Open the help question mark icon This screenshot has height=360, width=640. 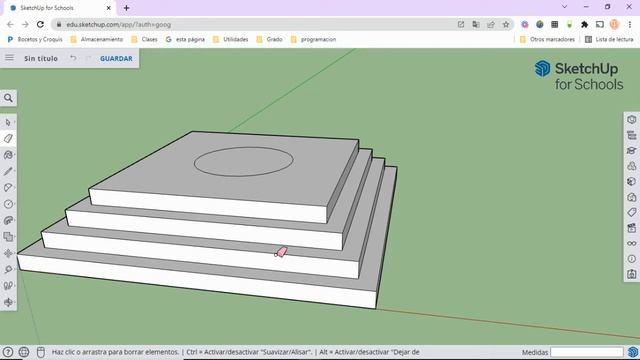(x=7, y=352)
